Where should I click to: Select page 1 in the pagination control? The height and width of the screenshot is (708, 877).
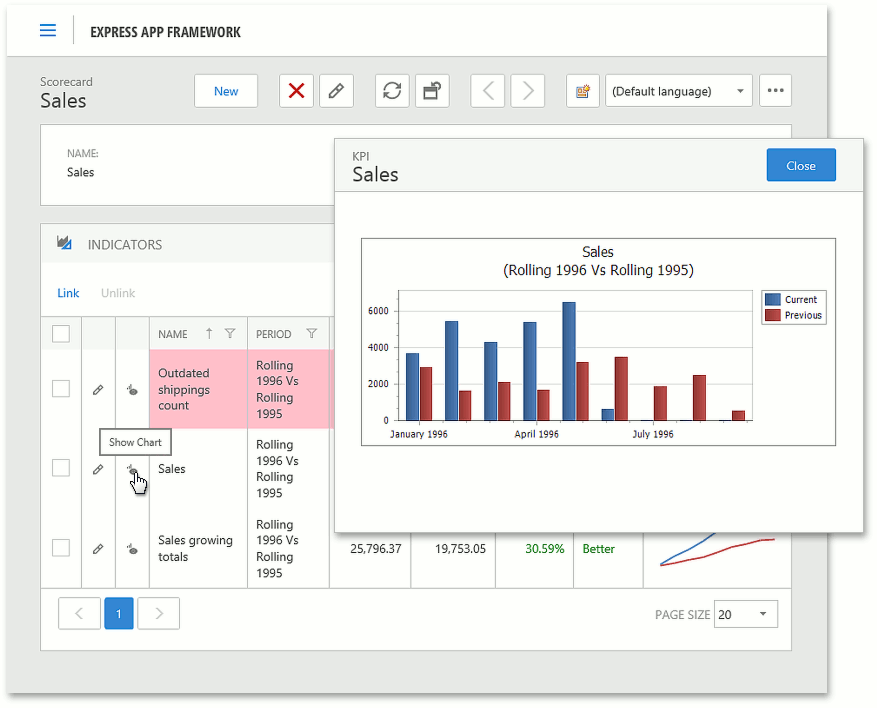(x=118, y=613)
